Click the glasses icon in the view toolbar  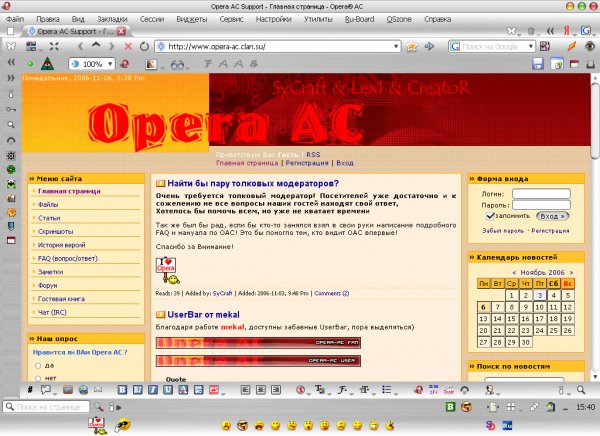coord(177,64)
